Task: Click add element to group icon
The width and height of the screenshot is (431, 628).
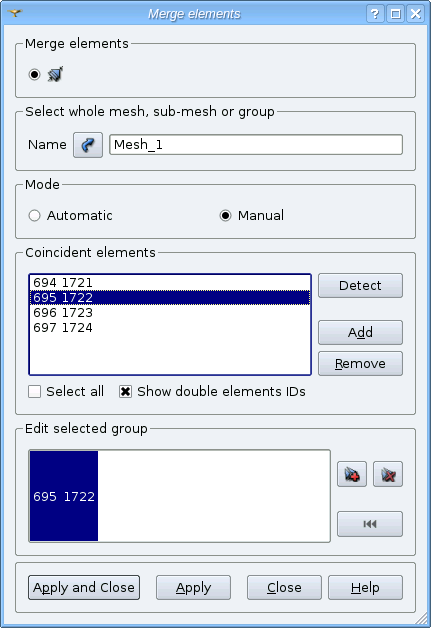Action: click(352, 474)
